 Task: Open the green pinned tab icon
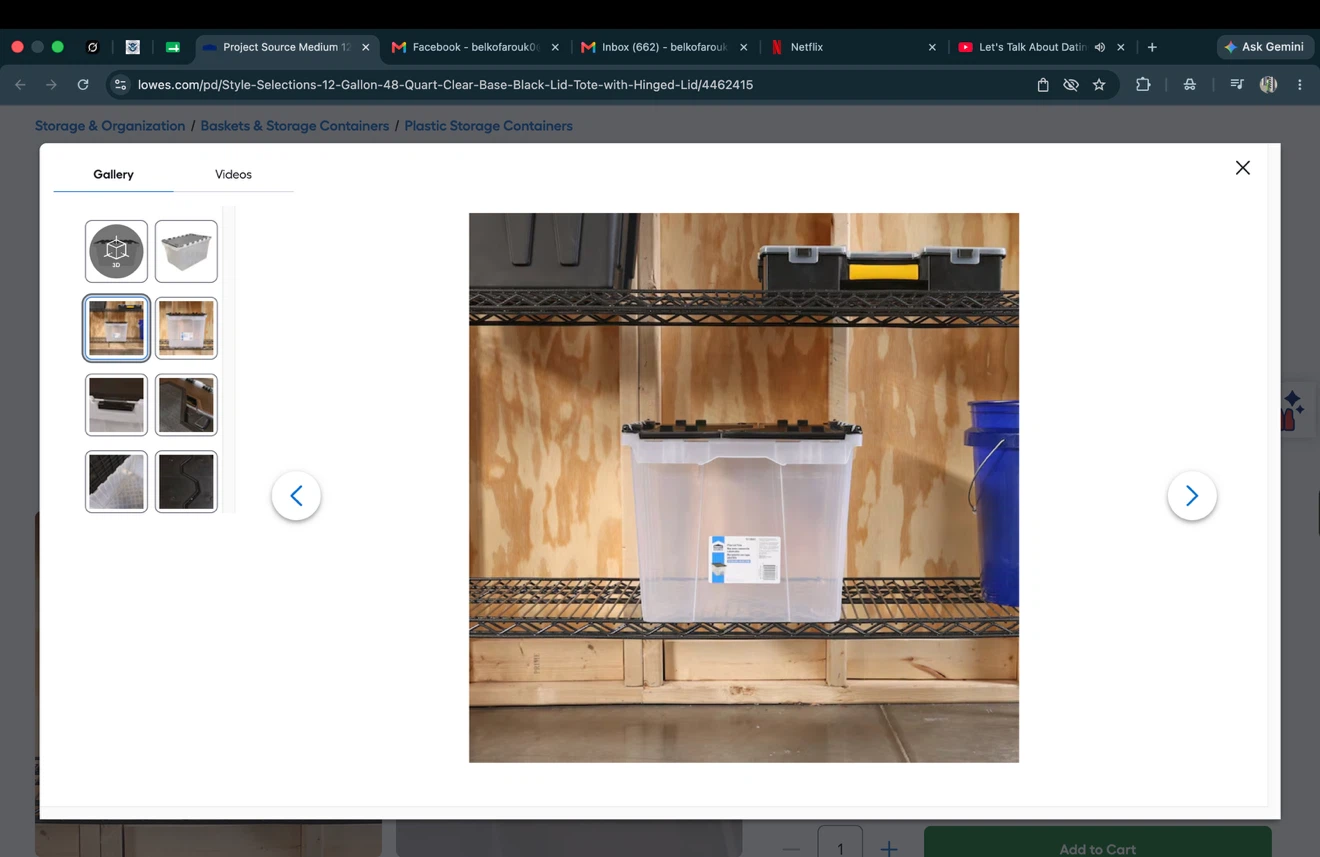pyautogui.click(x=172, y=47)
